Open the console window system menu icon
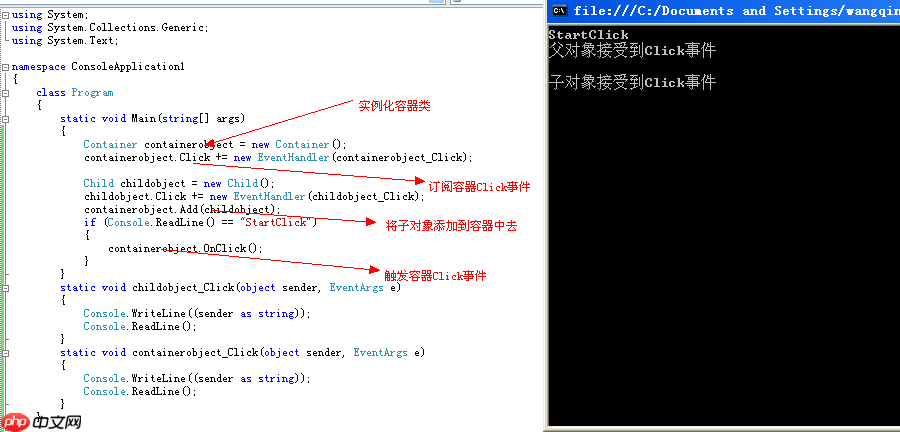Viewport: 900px width, 432px height. pyautogui.click(x=560, y=11)
